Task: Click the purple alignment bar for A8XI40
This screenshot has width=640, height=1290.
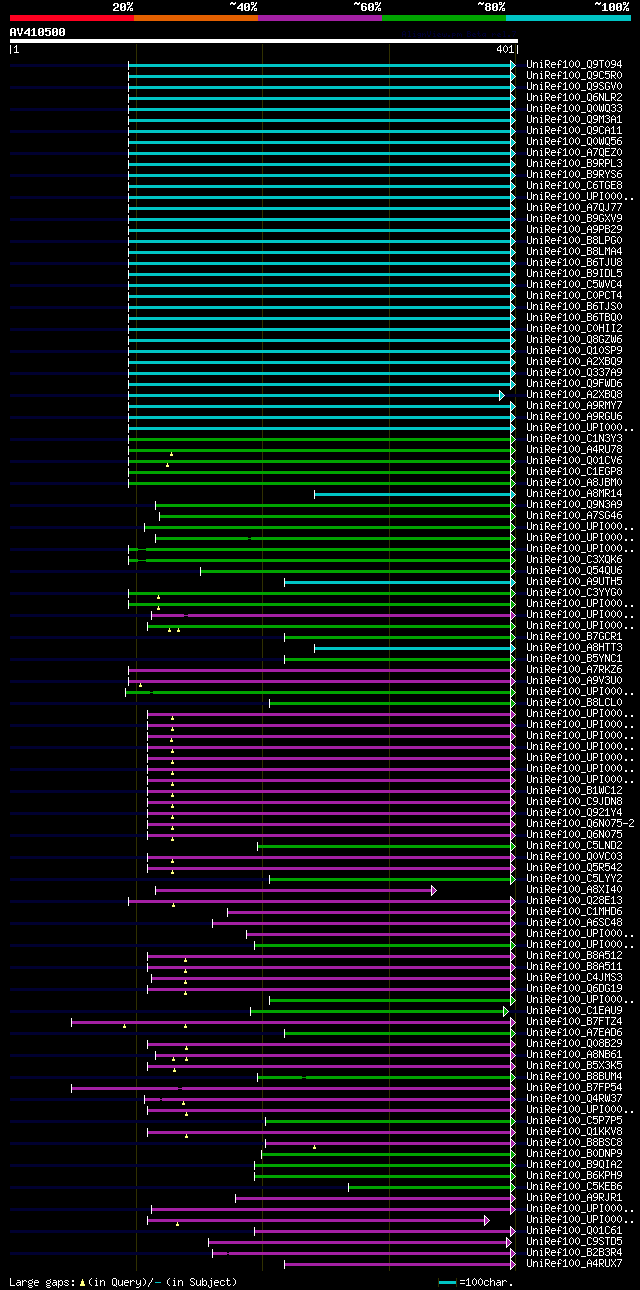Action: [295, 890]
